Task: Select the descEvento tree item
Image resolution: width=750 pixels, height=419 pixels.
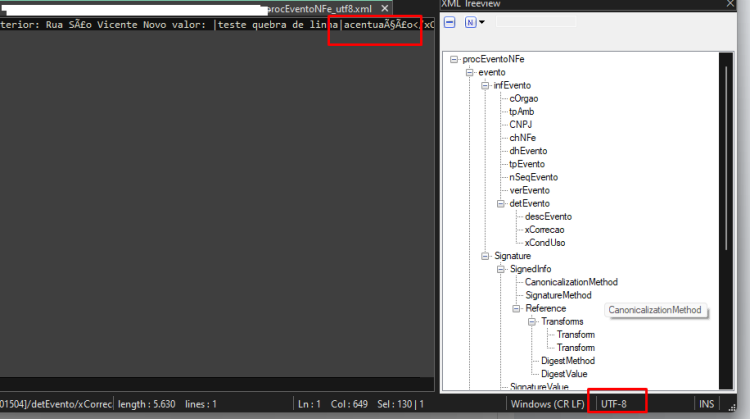Action: pyautogui.click(x=548, y=217)
